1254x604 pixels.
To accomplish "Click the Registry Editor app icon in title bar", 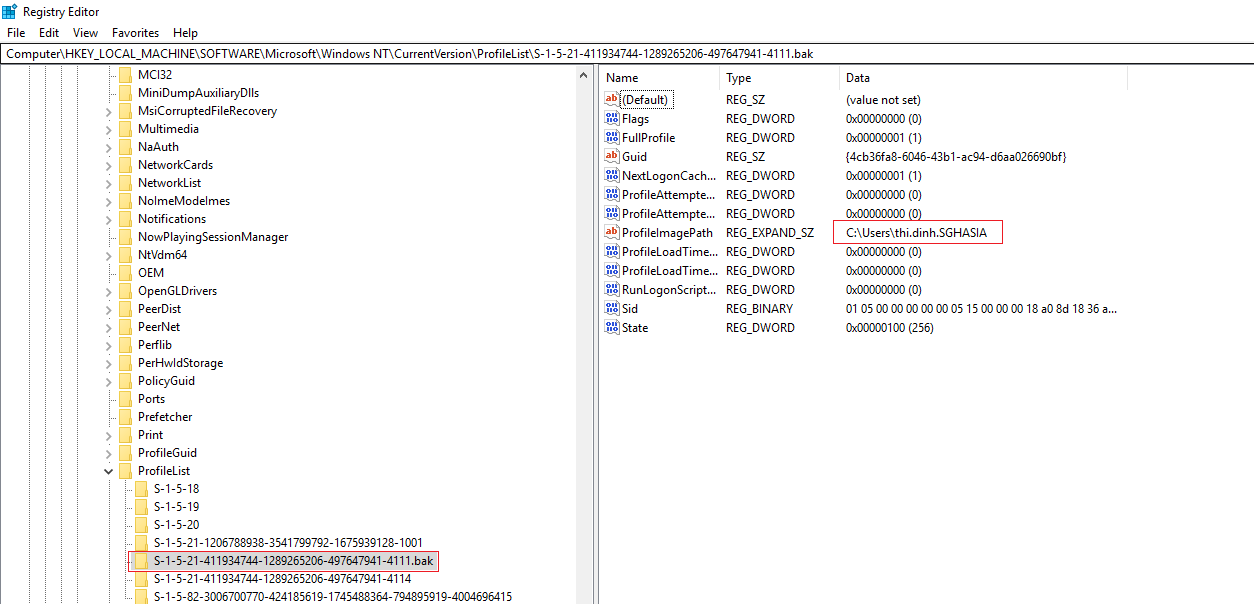I will [9, 11].
